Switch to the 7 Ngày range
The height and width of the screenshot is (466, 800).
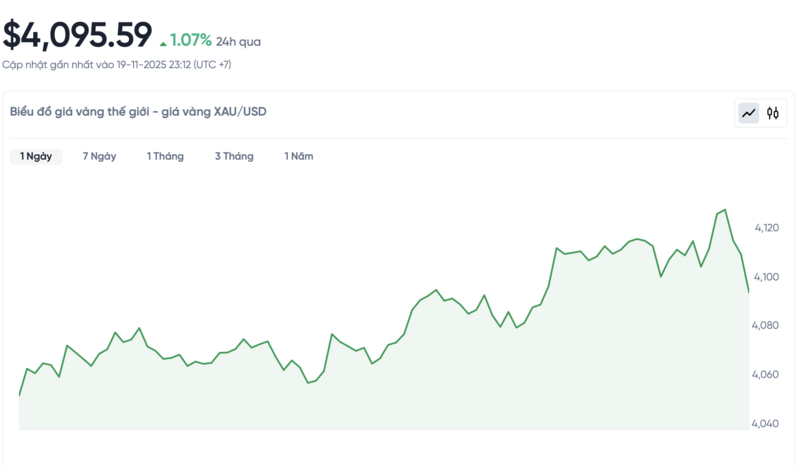[x=99, y=157]
